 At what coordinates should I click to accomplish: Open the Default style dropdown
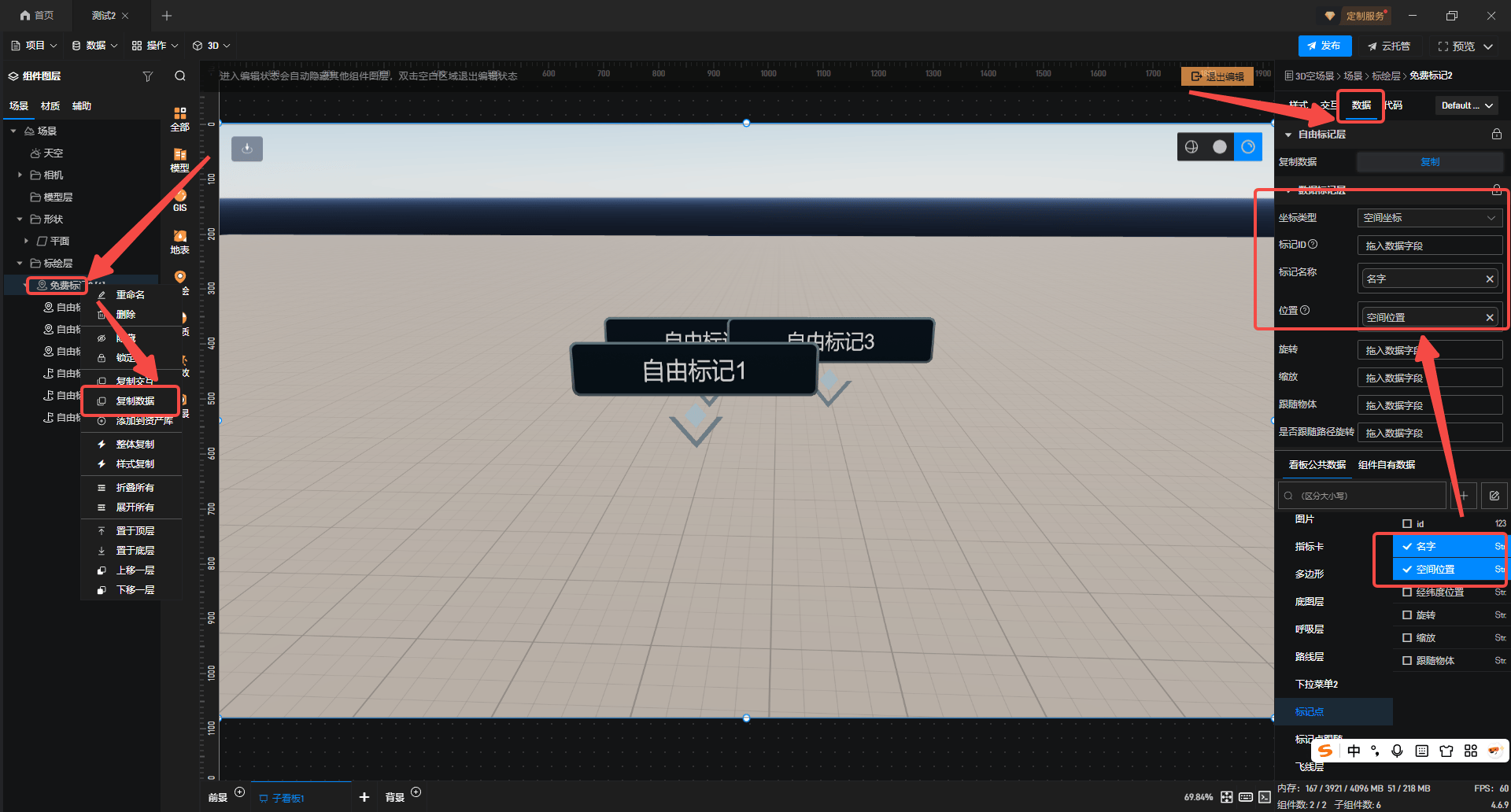tap(1467, 105)
